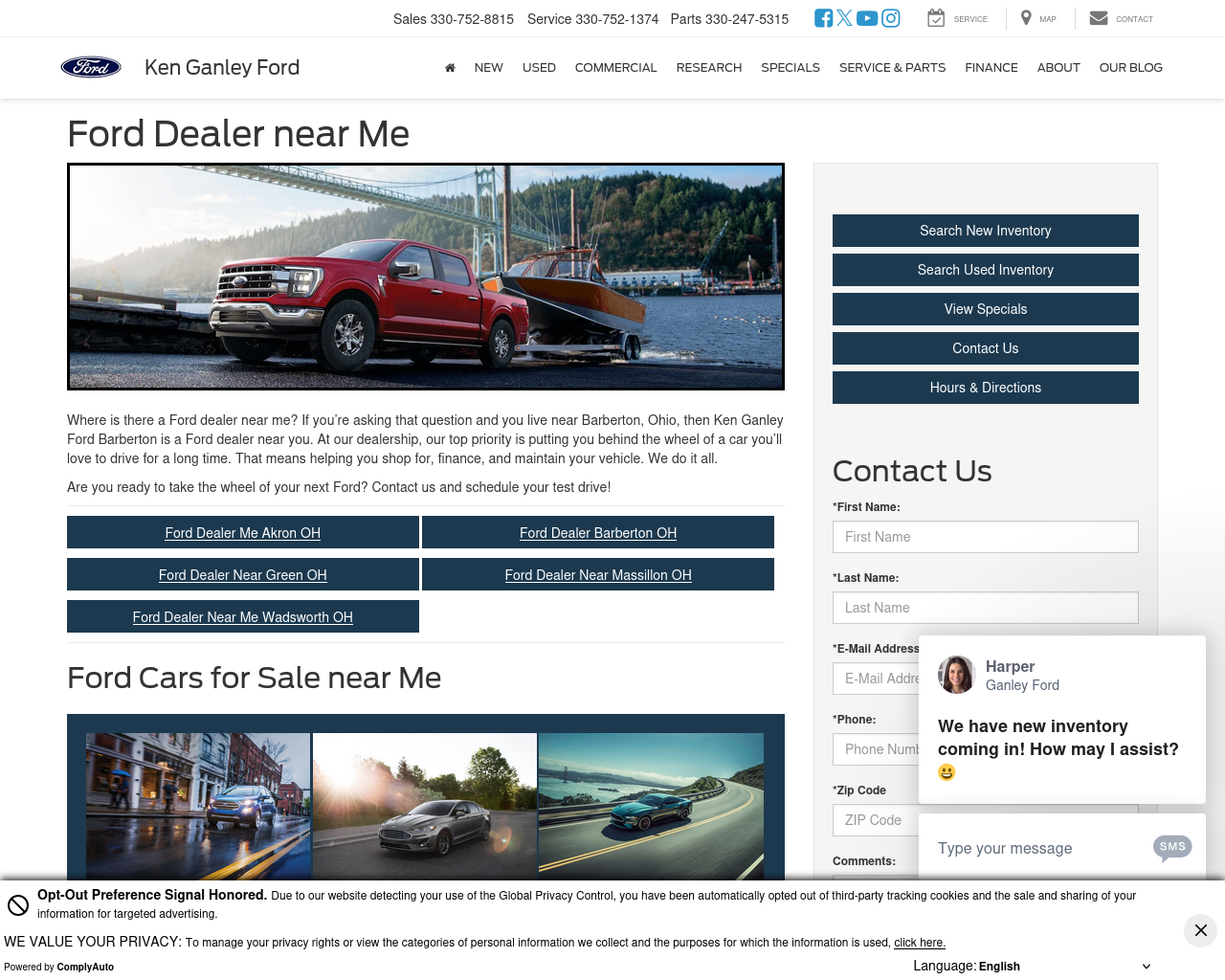The image size is (1225, 980).
Task: Close the privacy banner with X
Action: (1200, 930)
